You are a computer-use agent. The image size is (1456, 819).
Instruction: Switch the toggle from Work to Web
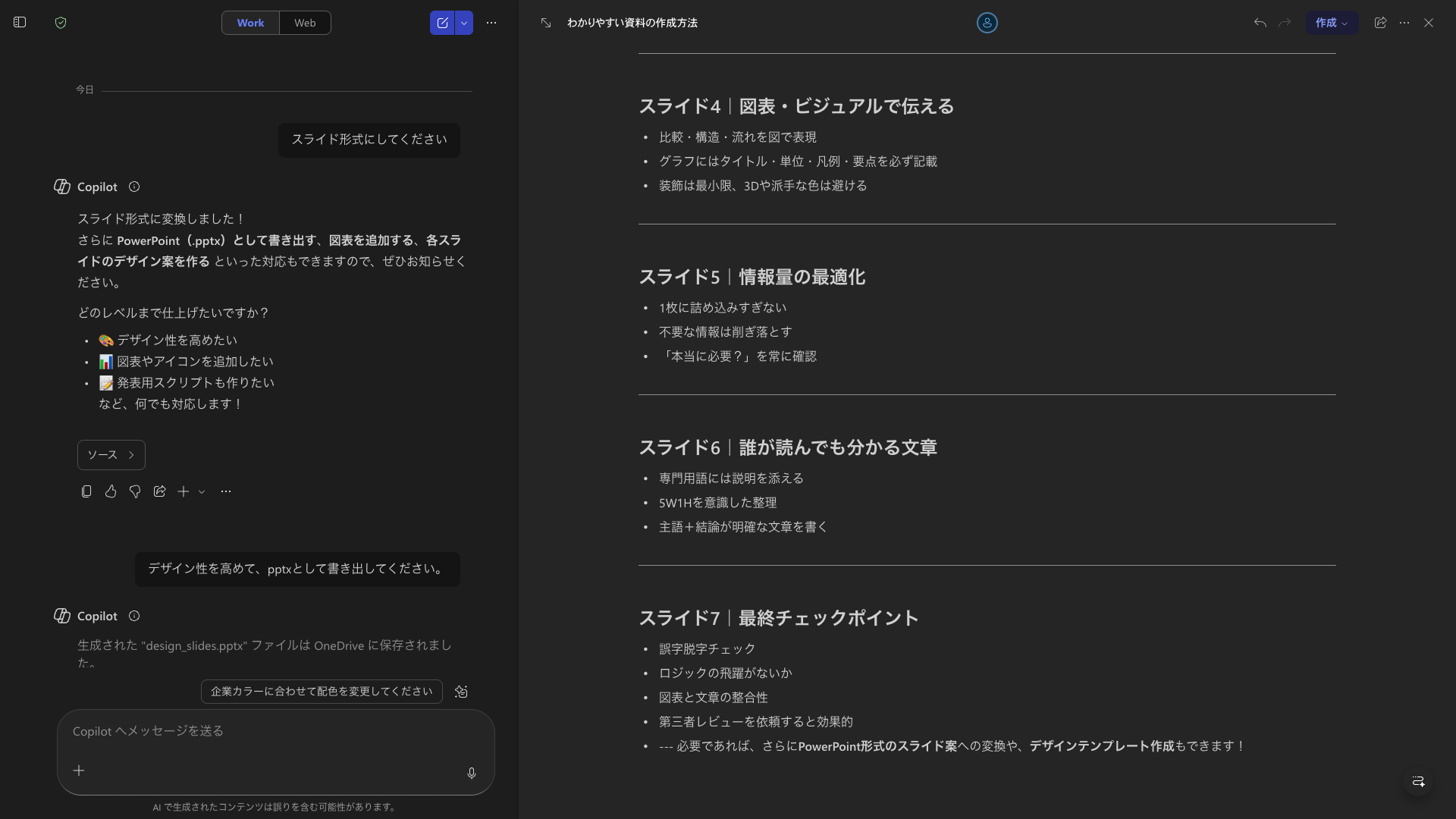[x=304, y=23]
